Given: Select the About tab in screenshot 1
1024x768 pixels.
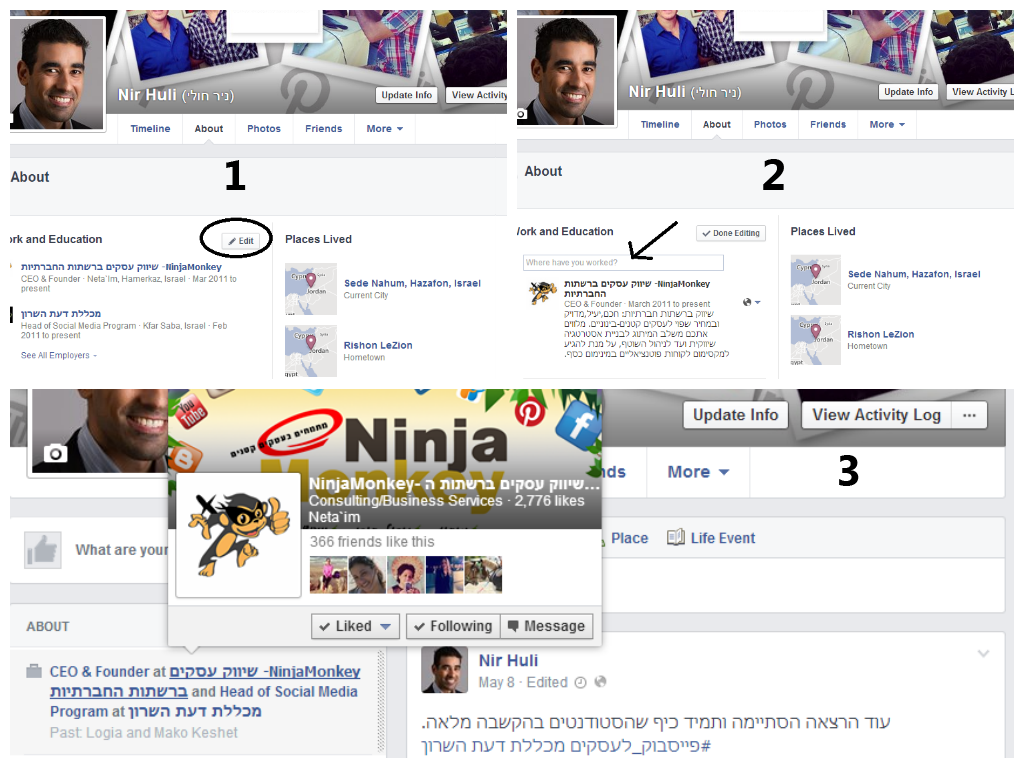Looking at the screenshot, I should pos(209,129).
